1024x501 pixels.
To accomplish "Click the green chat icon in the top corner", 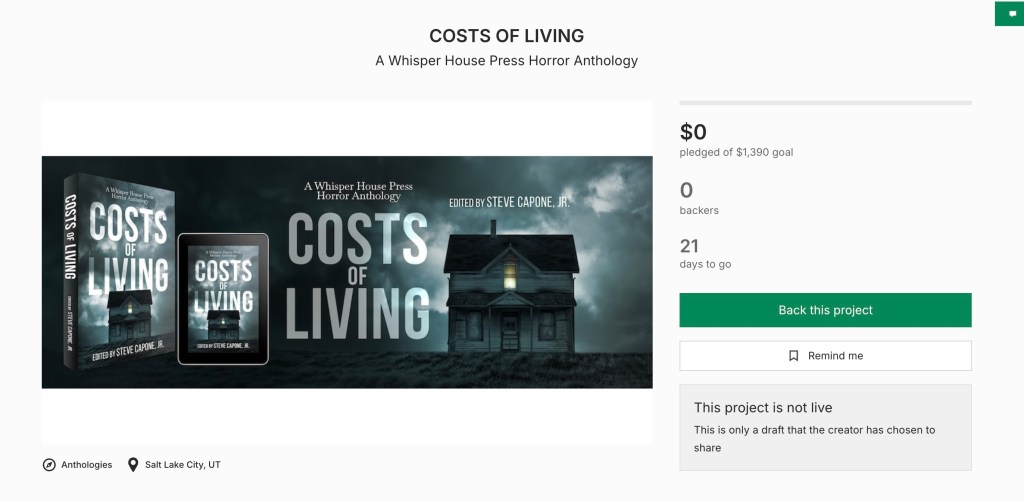I will point(1009,14).
